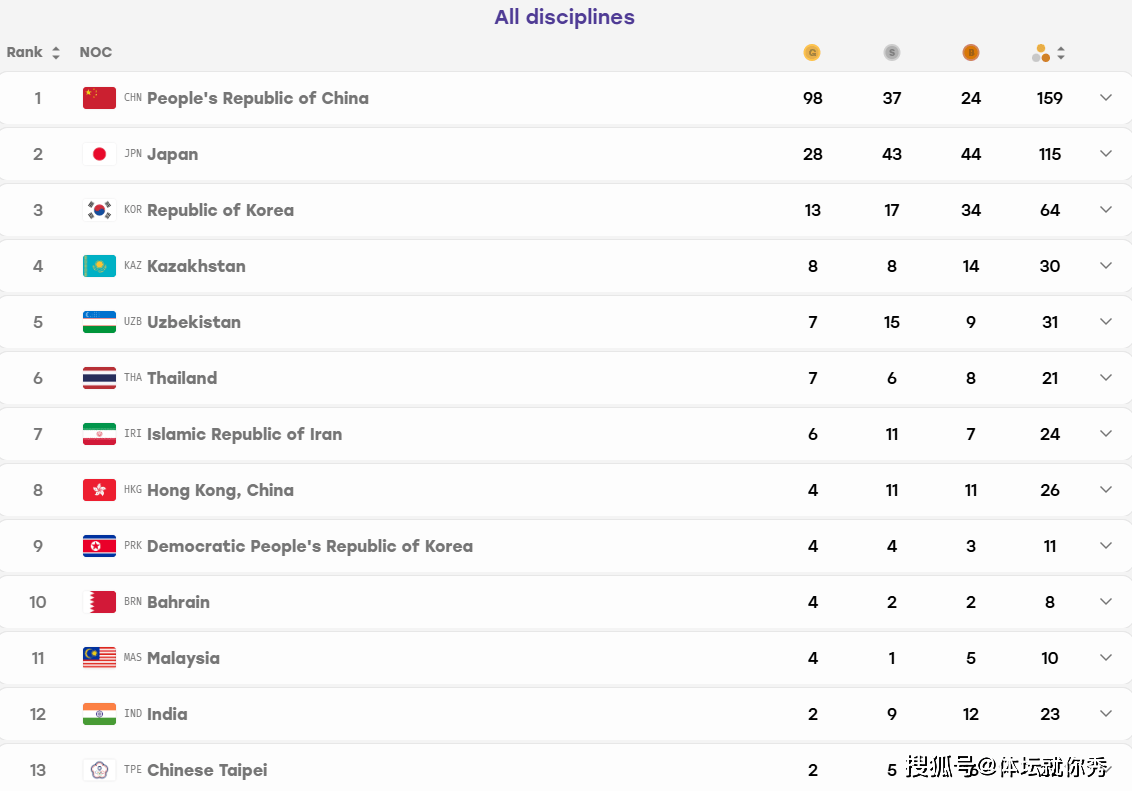
Task: Expand Hong Kong, China row
Action: coord(1105,489)
